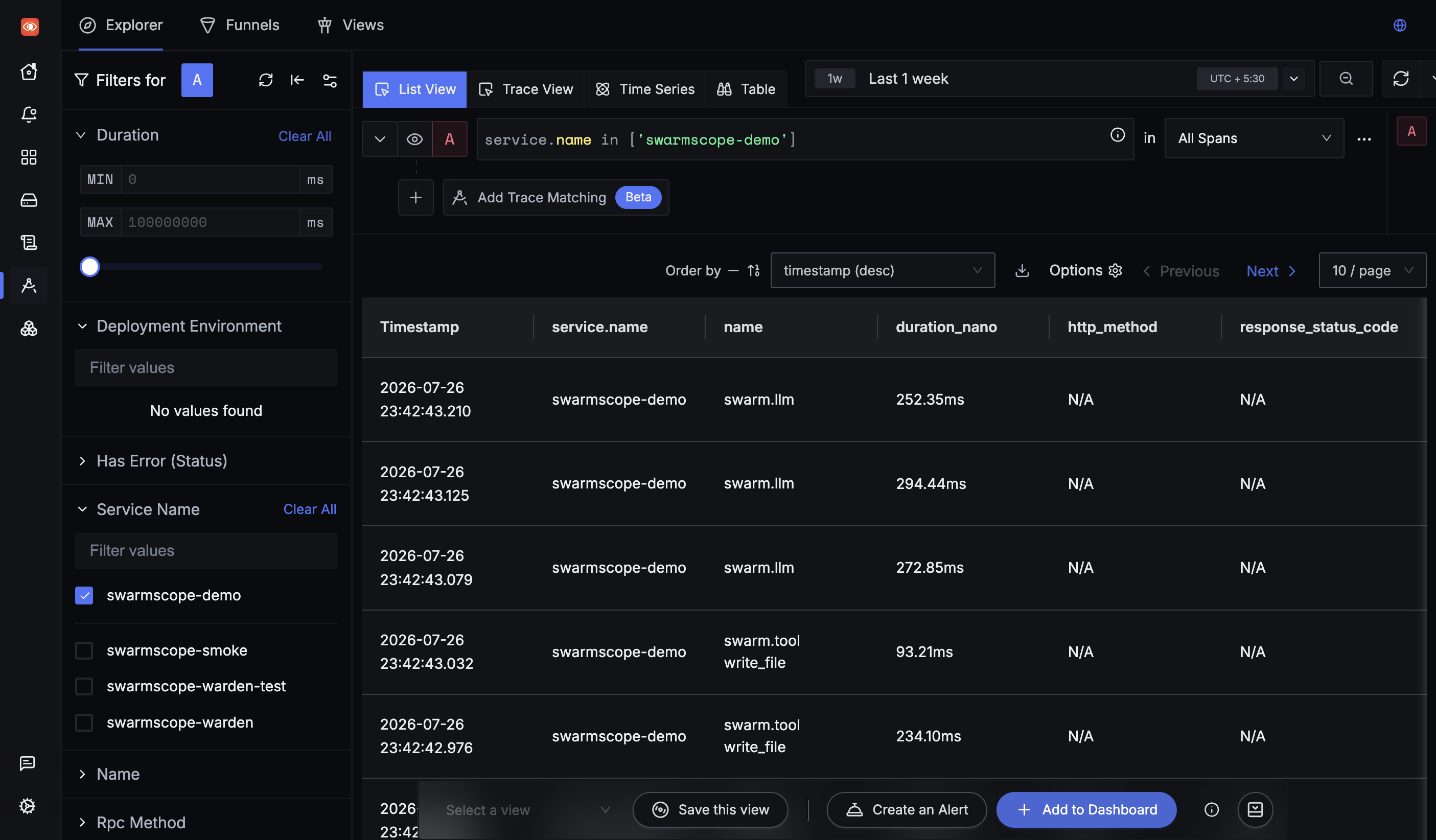Open the Home sidebar icon
The width and height of the screenshot is (1436, 840).
pyautogui.click(x=29, y=71)
